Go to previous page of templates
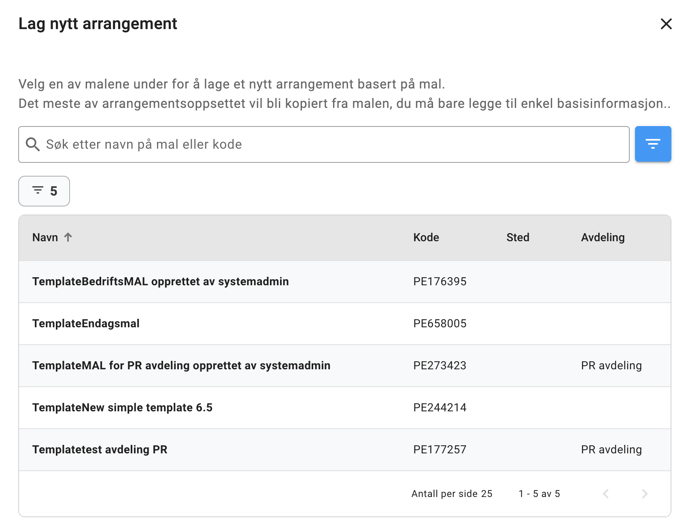 click(x=606, y=494)
